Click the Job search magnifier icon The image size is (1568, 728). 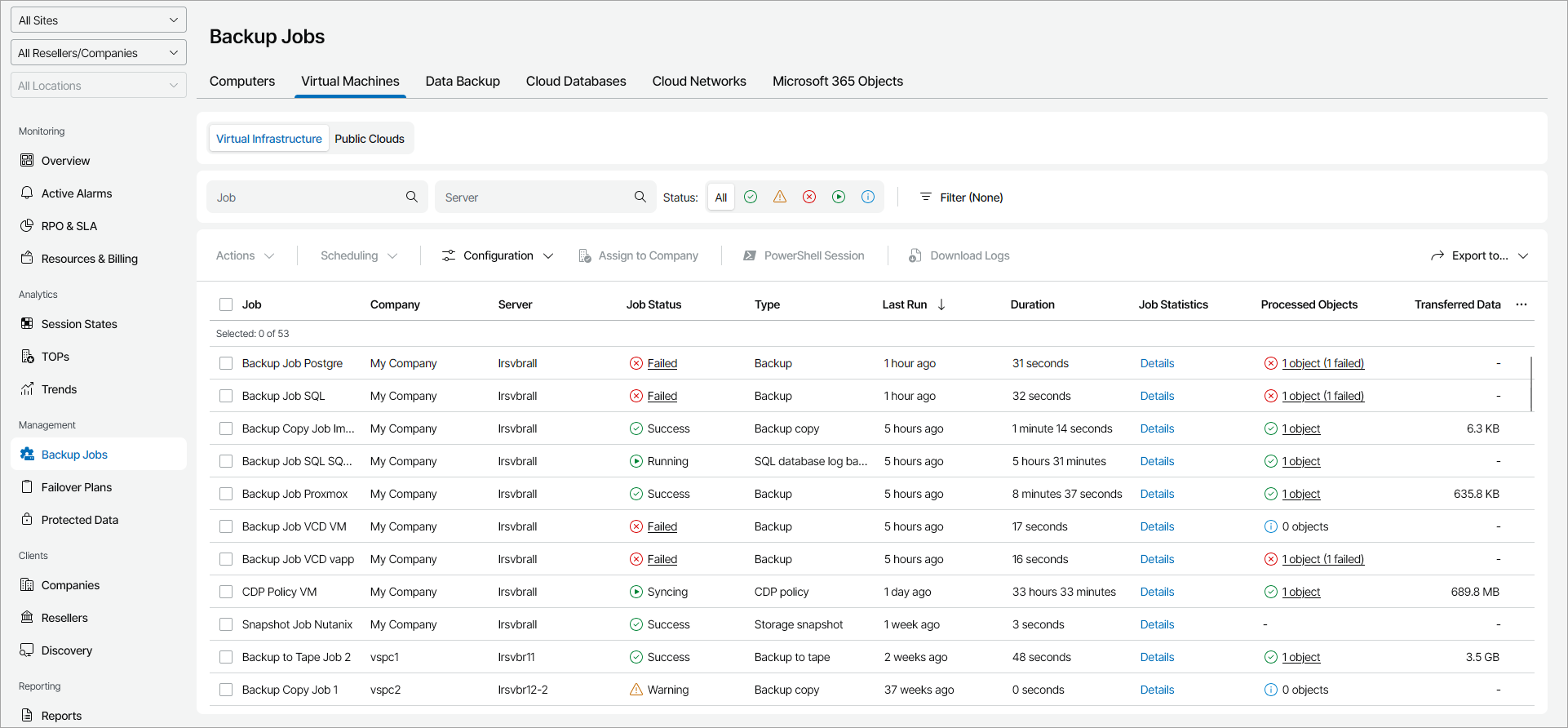click(412, 197)
